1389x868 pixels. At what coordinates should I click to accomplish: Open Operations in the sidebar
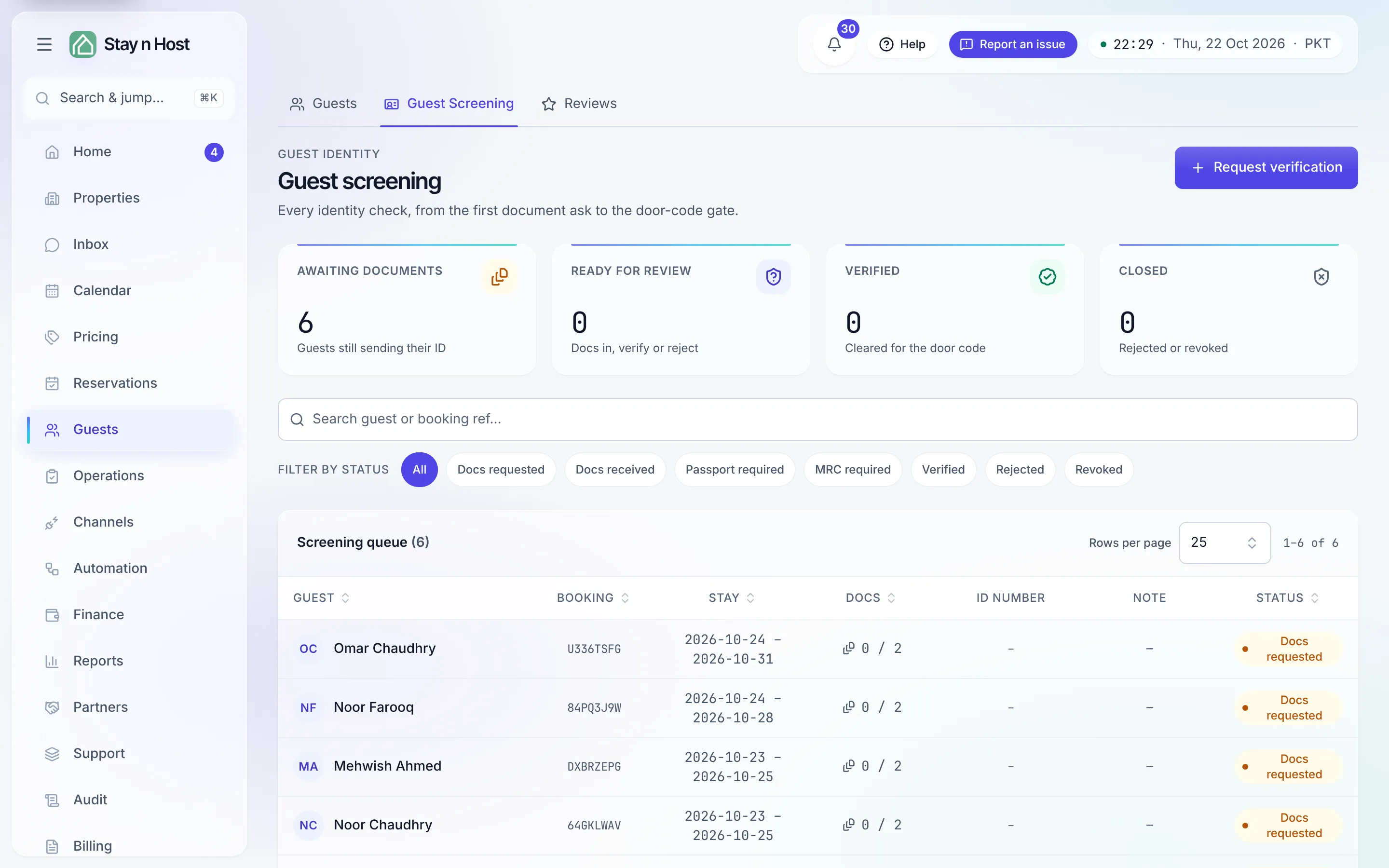(x=130, y=476)
